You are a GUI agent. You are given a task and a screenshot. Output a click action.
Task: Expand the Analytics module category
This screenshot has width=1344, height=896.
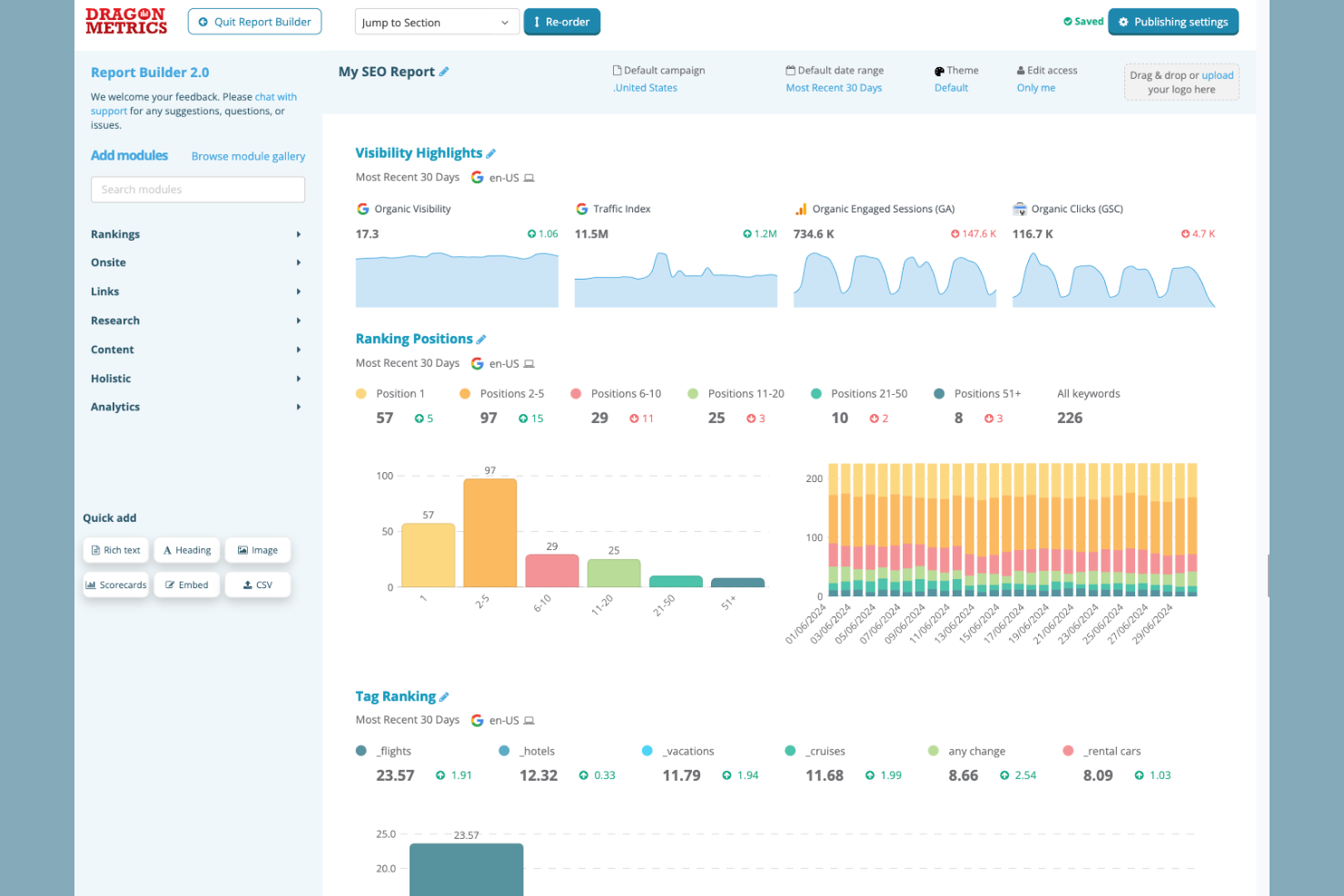[x=114, y=407]
